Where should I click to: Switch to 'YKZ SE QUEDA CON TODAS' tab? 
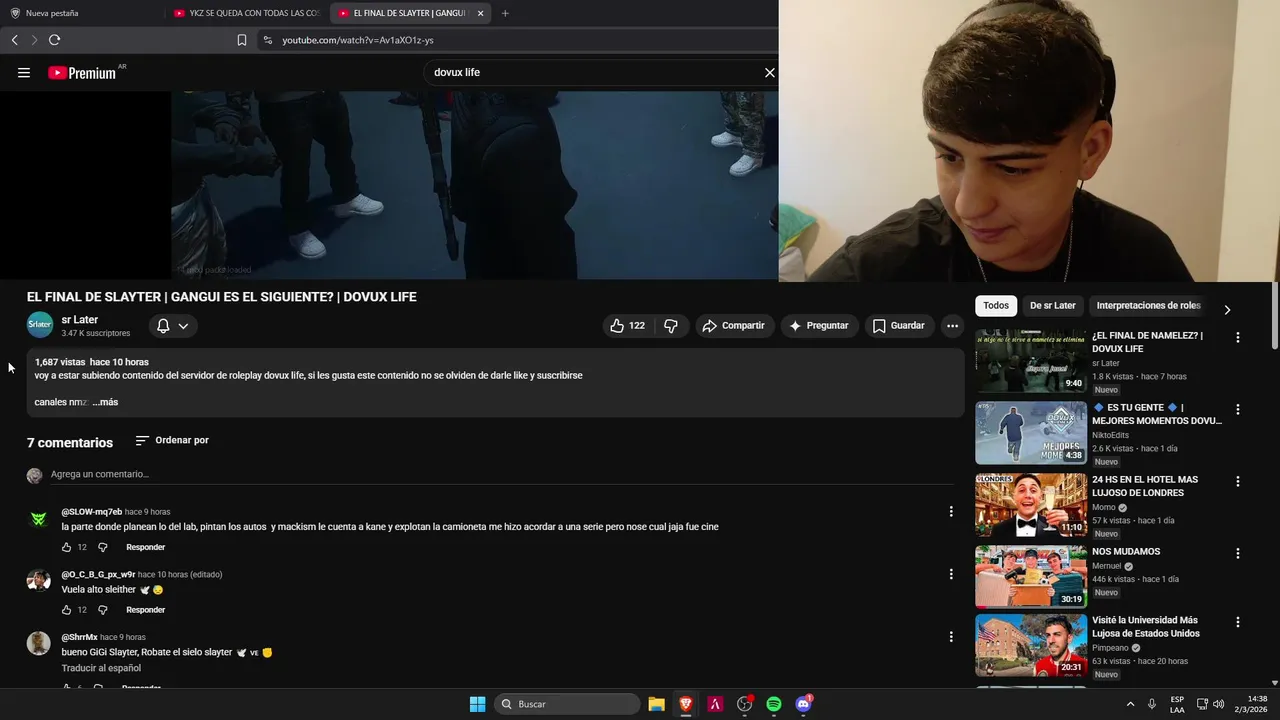[246, 13]
